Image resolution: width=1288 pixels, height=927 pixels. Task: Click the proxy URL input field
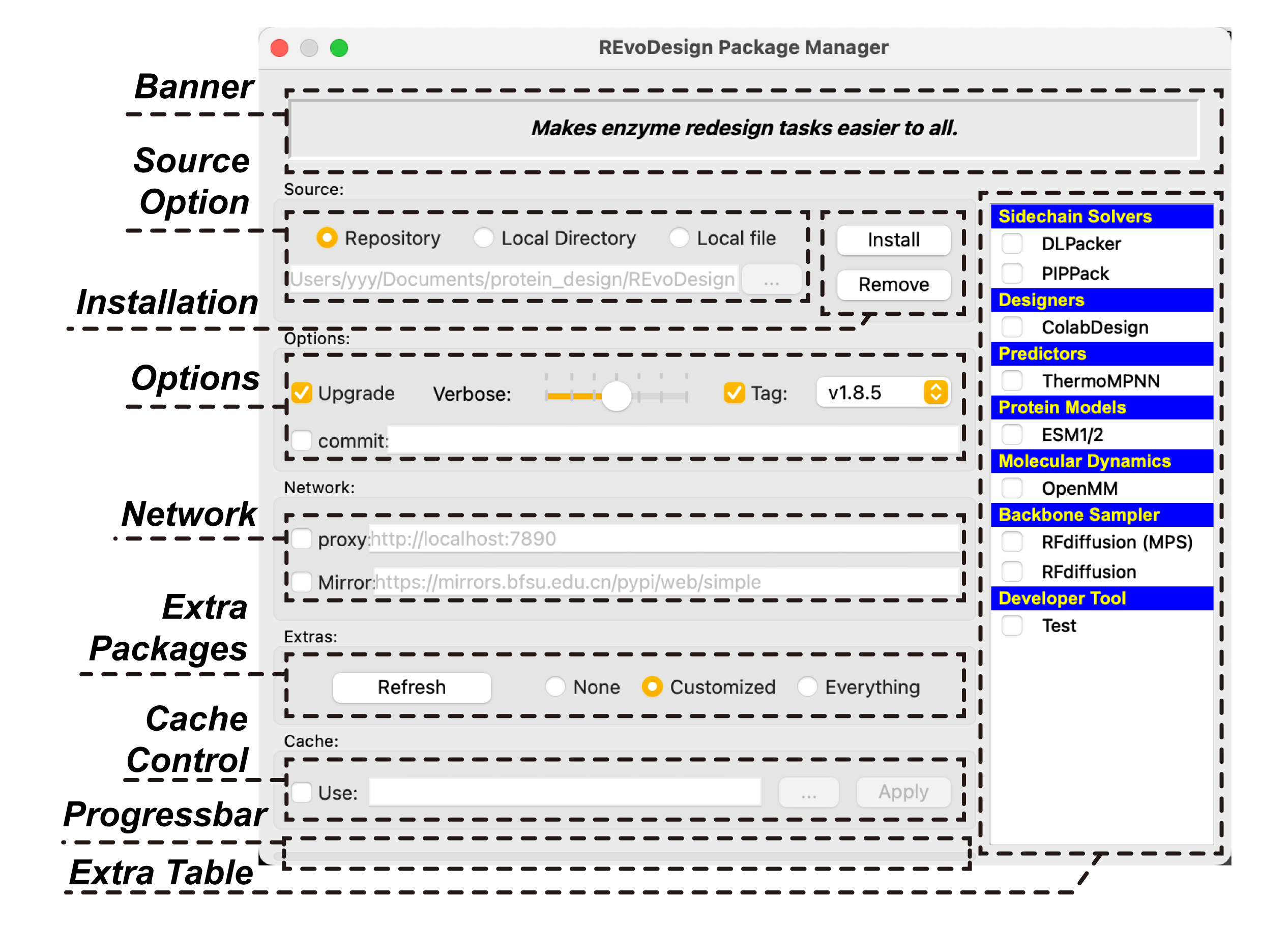point(664,539)
